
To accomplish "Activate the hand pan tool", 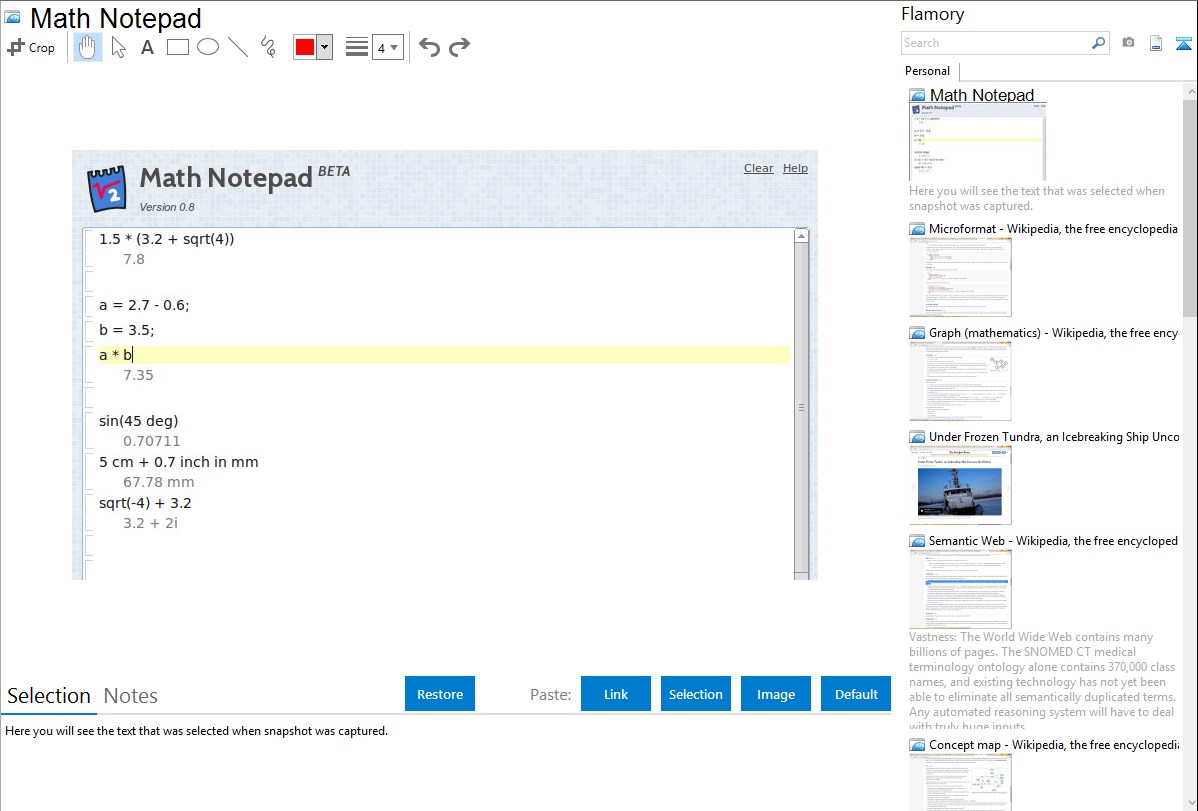I will point(88,47).
